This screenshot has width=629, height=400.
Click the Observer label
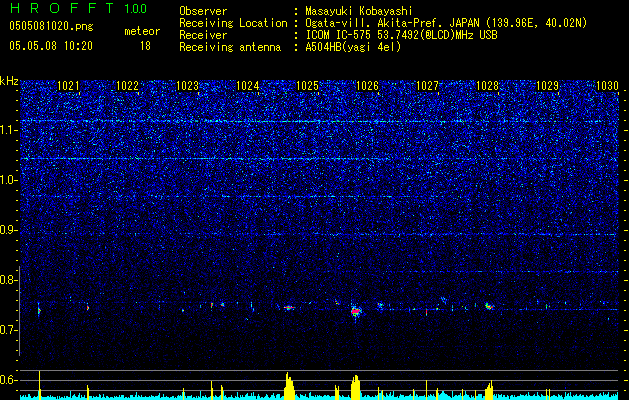pyautogui.click(x=203, y=11)
